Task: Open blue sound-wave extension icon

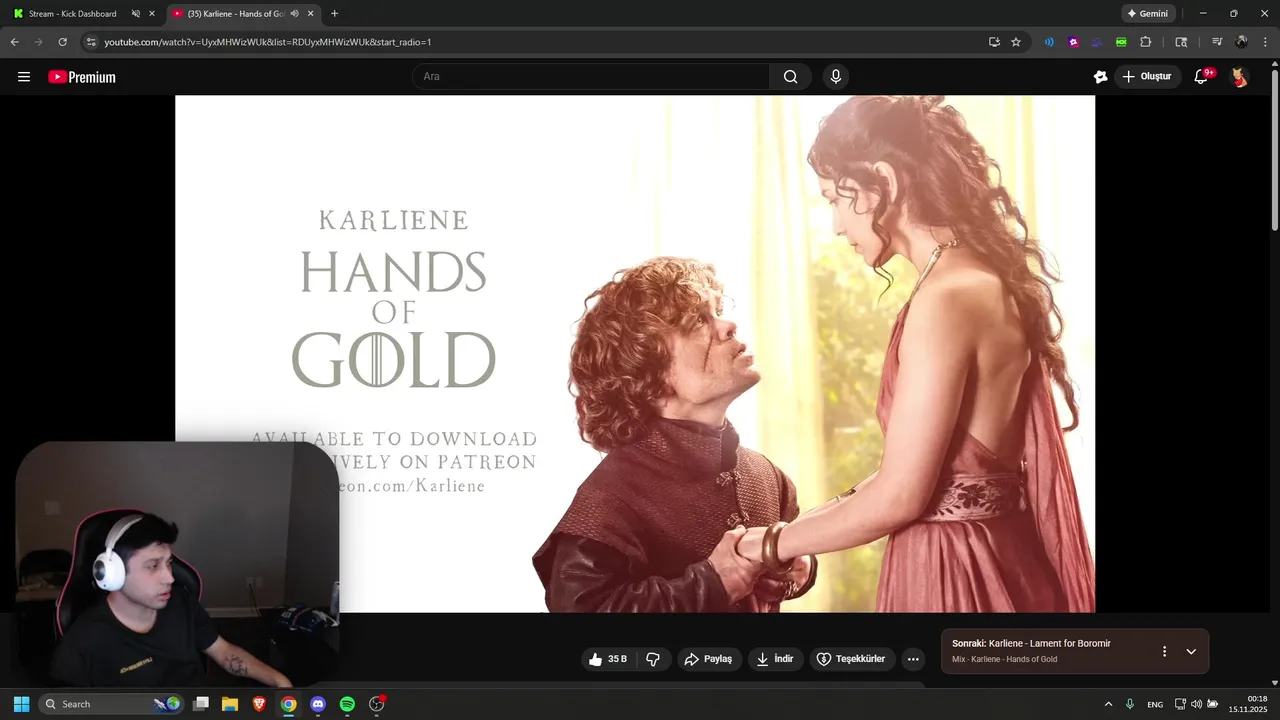Action: point(1049,42)
